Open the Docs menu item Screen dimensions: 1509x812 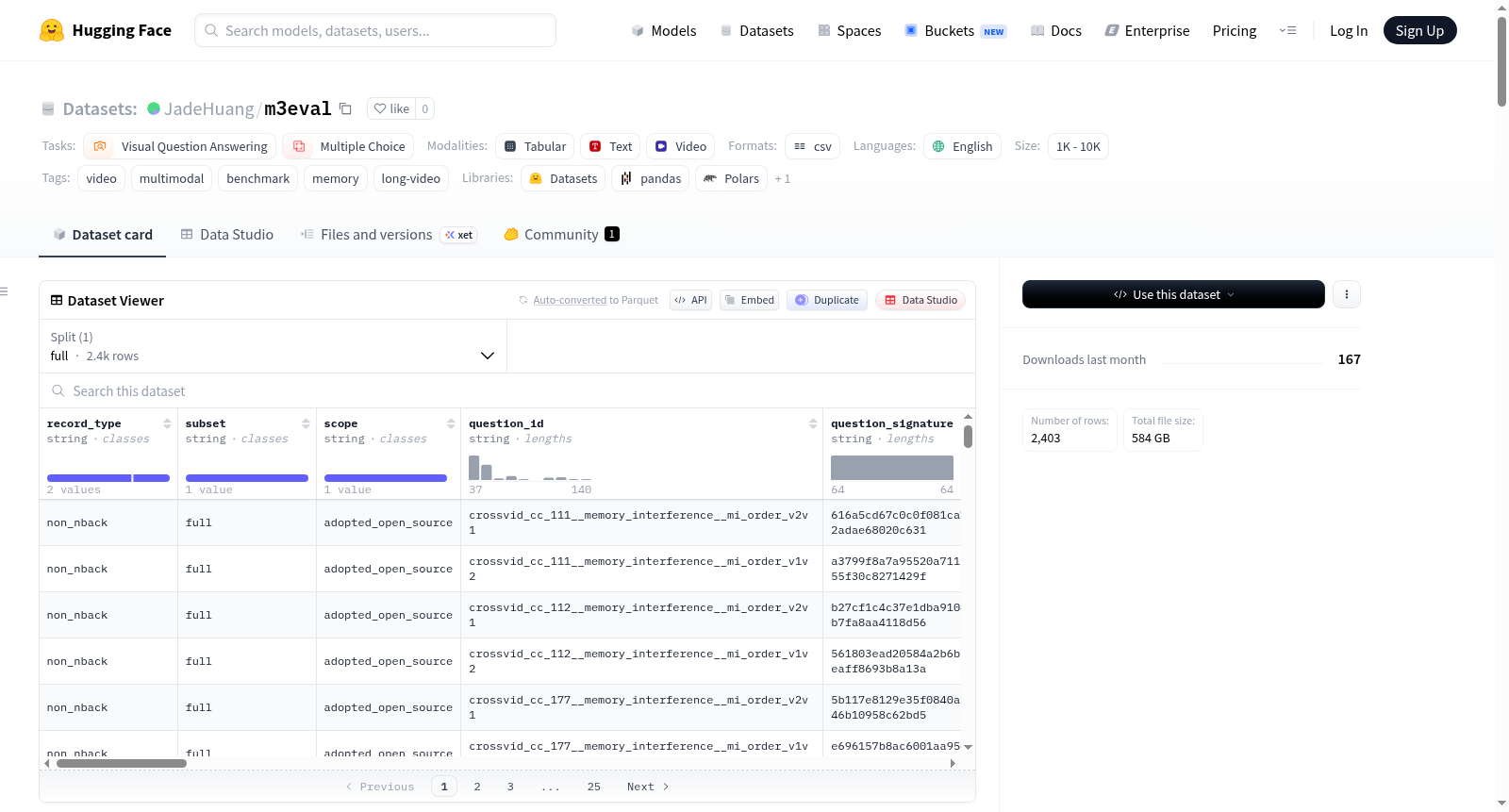(1056, 30)
